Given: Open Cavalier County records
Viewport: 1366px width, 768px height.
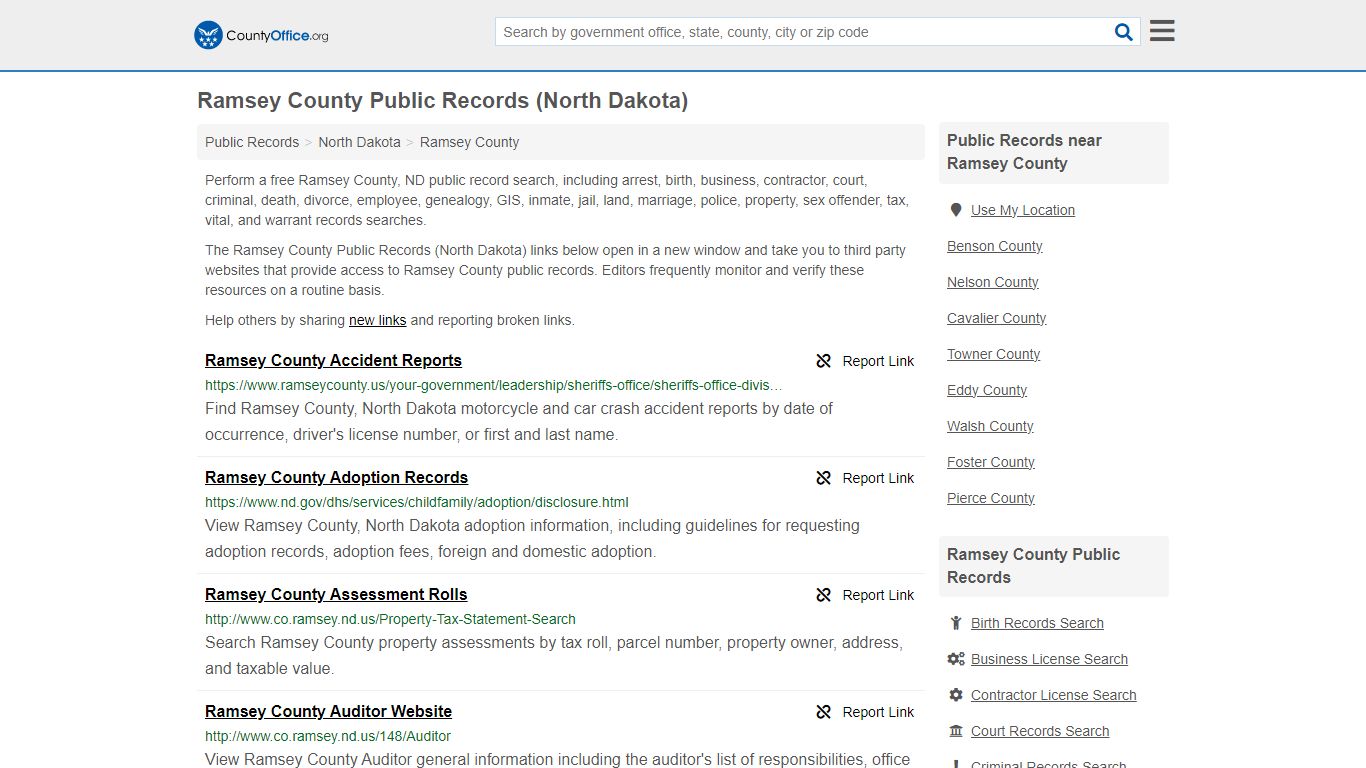Looking at the screenshot, I should pyautogui.click(x=996, y=318).
